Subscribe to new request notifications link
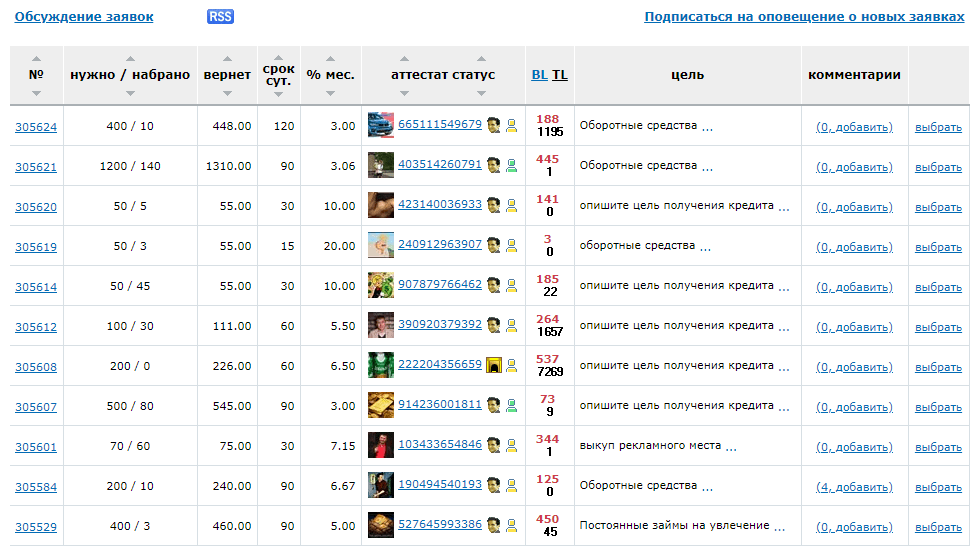This screenshot has width=977, height=549. tap(804, 17)
